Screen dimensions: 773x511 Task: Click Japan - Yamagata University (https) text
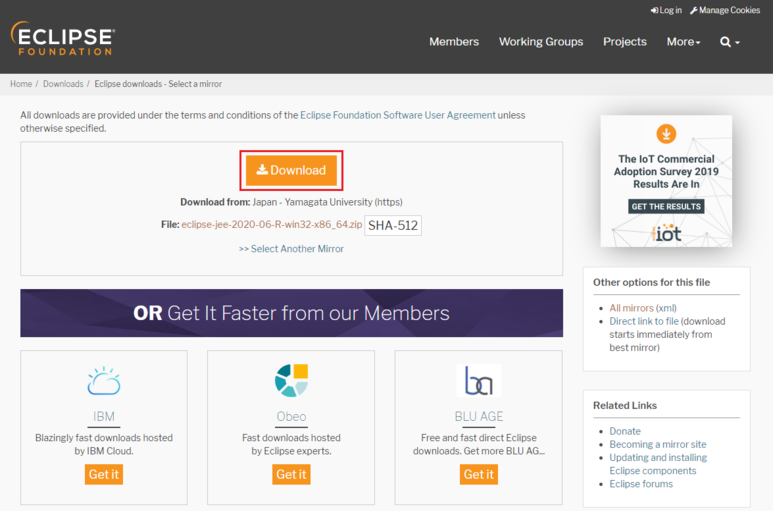(x=327, y=202)
